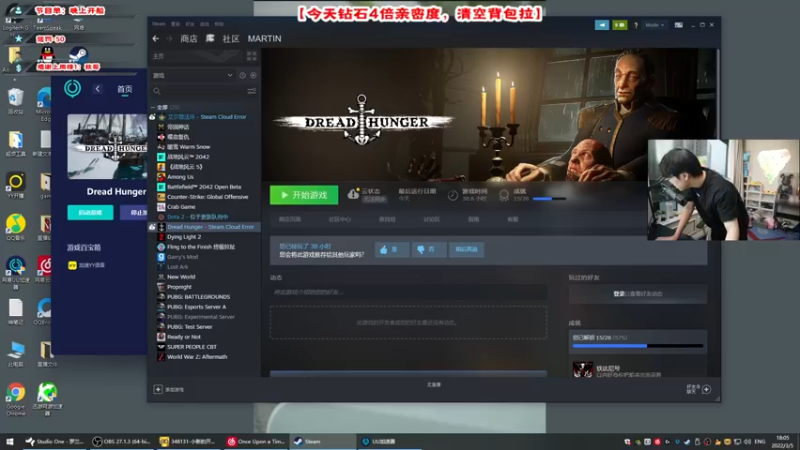800x450 pixels.
Task: Open the UU accelerator 首页 tab
Action: (125, 89)
